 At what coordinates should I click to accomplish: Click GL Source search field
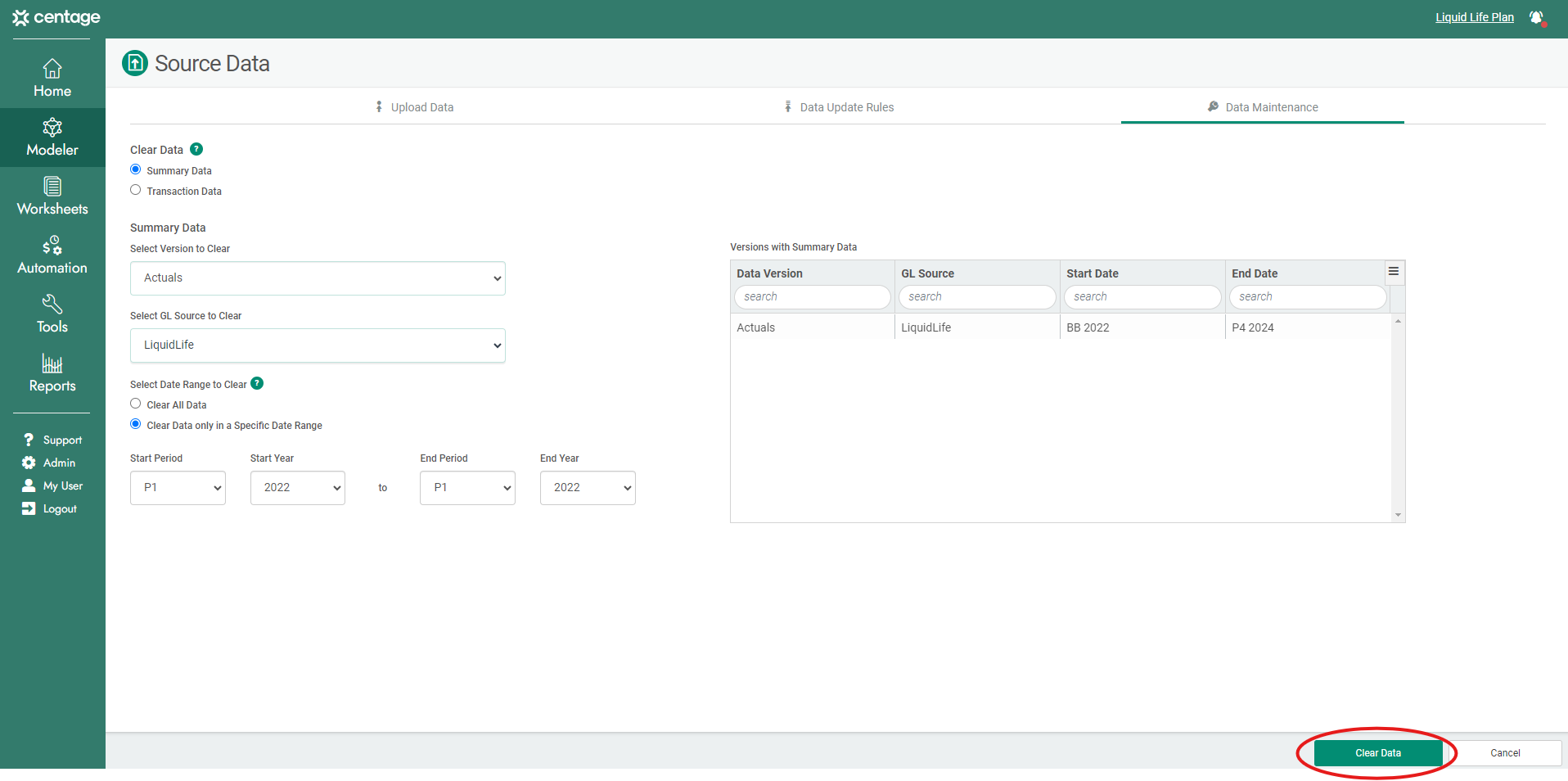click(x=977, y=297)
